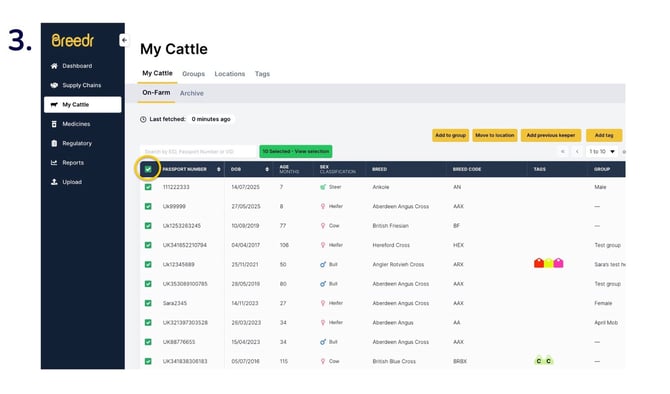Click the Bull icon in row UK88776655
Viewport: 670px width, 394px height.
tap(323, 342)
